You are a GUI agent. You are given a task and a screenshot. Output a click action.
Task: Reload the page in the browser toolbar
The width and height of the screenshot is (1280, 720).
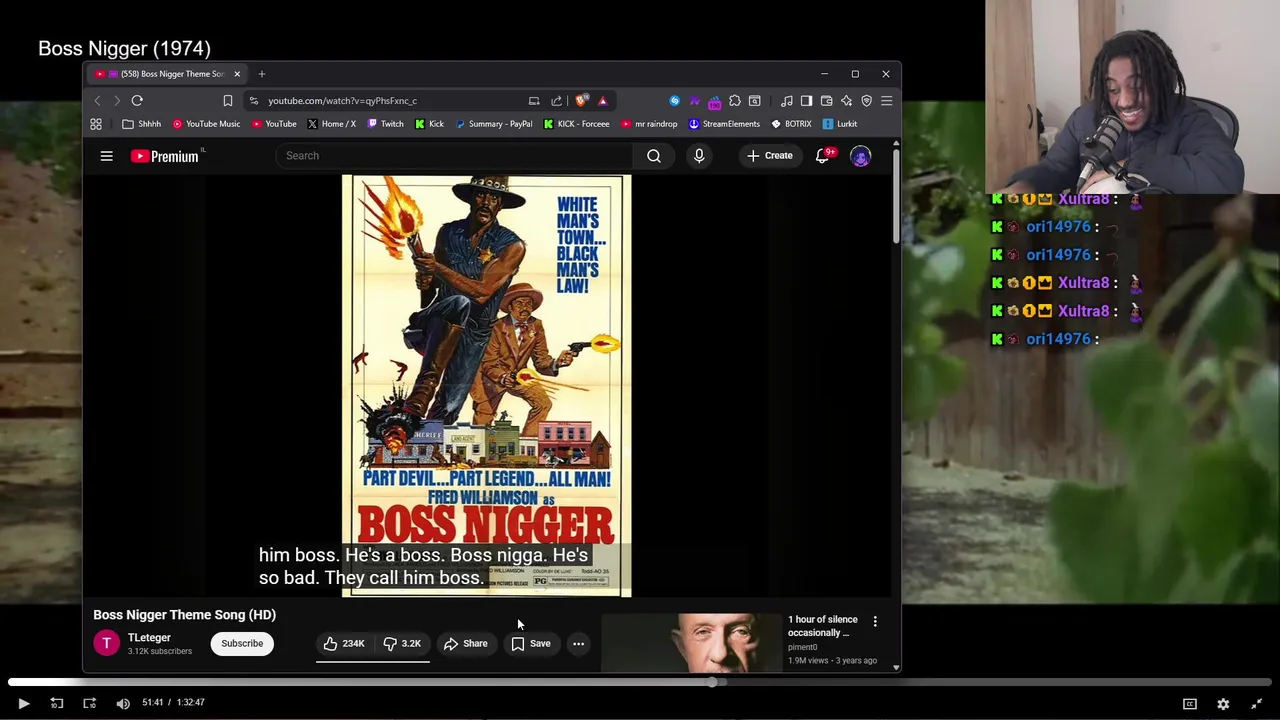[137, 101]
